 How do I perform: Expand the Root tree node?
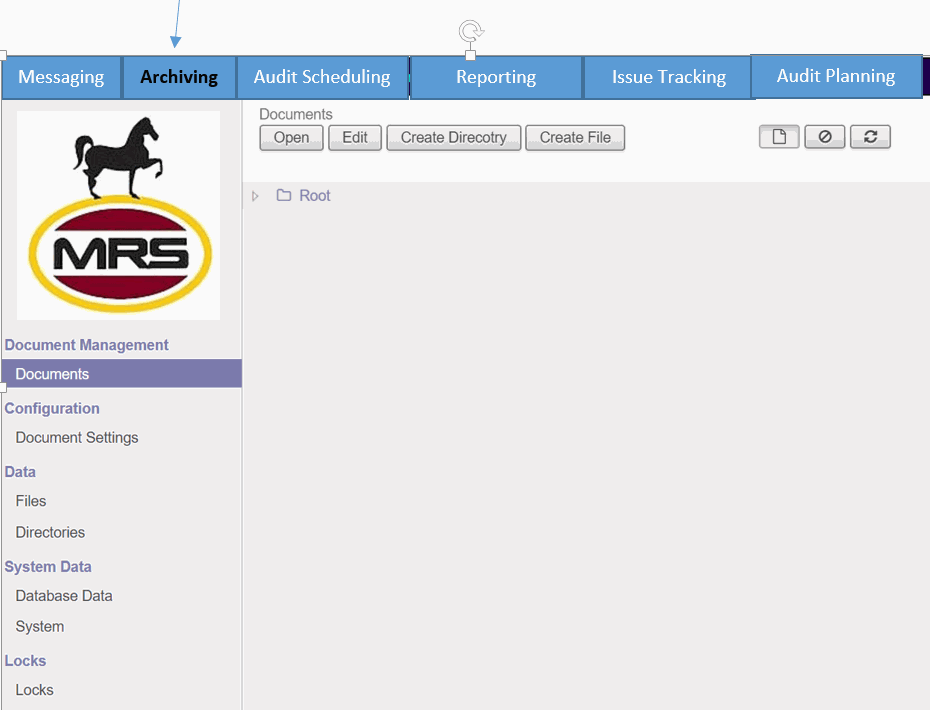click(x=255, y=195)
